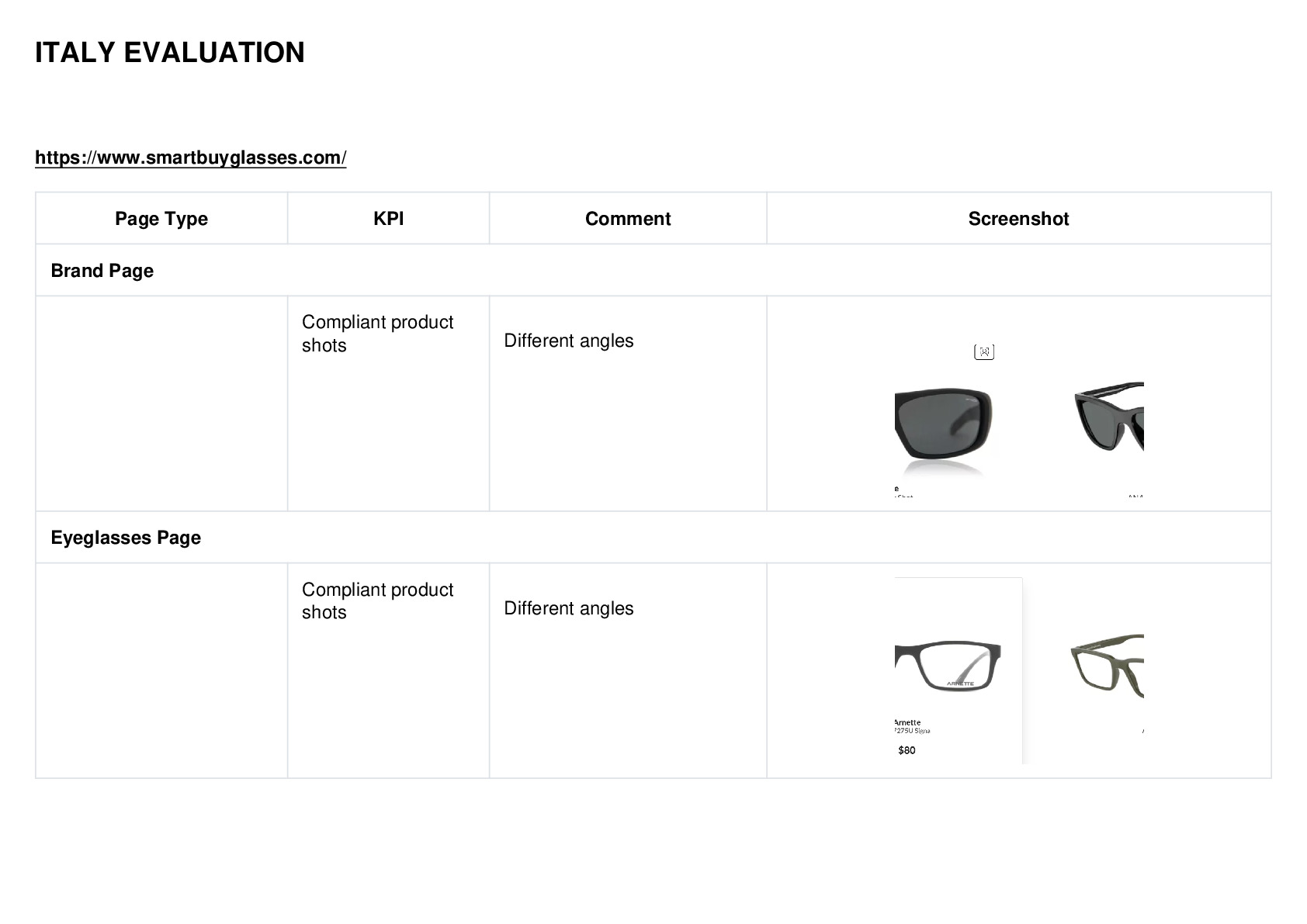This screenshot has width=1307, height=924.
Task: Click the KPI column header
Action: tap(388, 219)
